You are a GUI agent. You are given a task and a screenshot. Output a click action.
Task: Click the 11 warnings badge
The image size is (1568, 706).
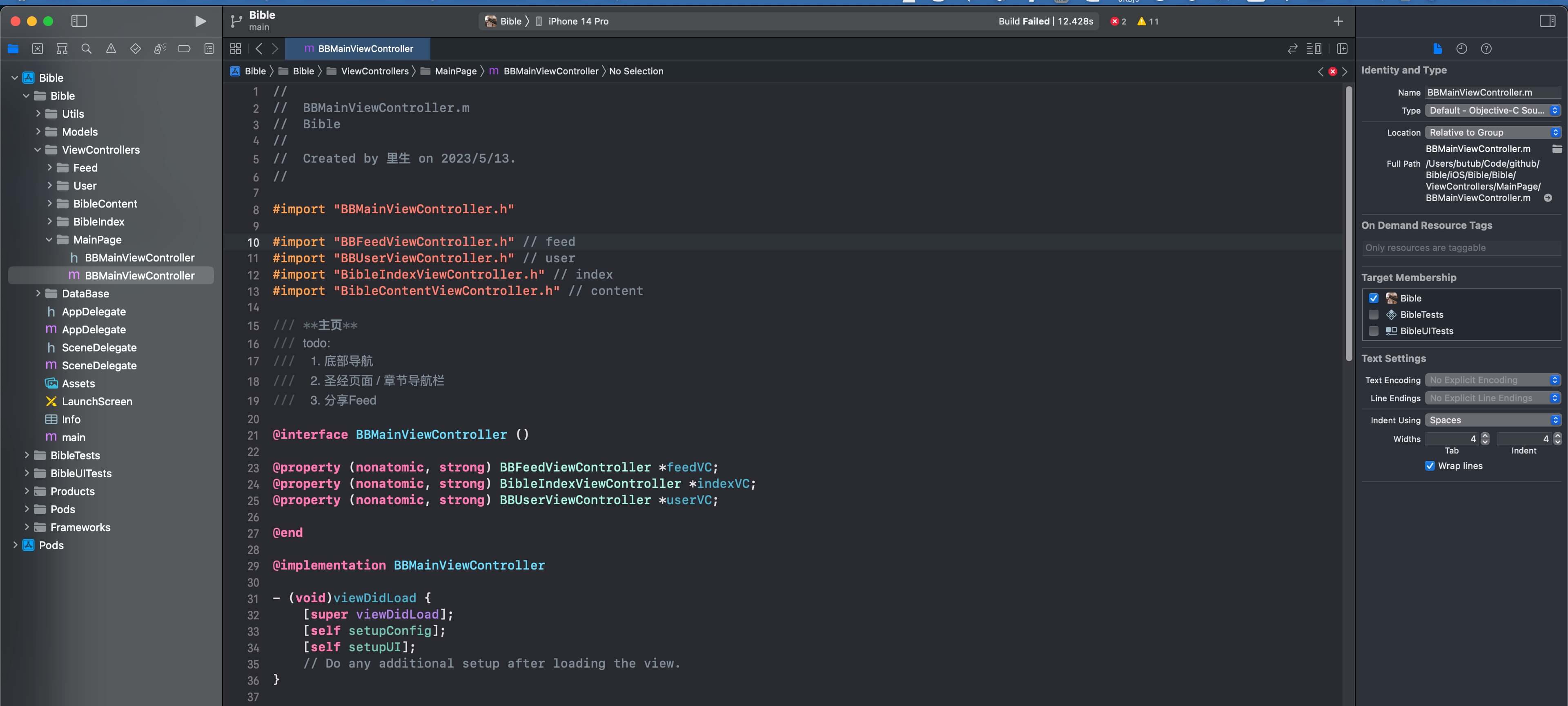coord(1148,21)
